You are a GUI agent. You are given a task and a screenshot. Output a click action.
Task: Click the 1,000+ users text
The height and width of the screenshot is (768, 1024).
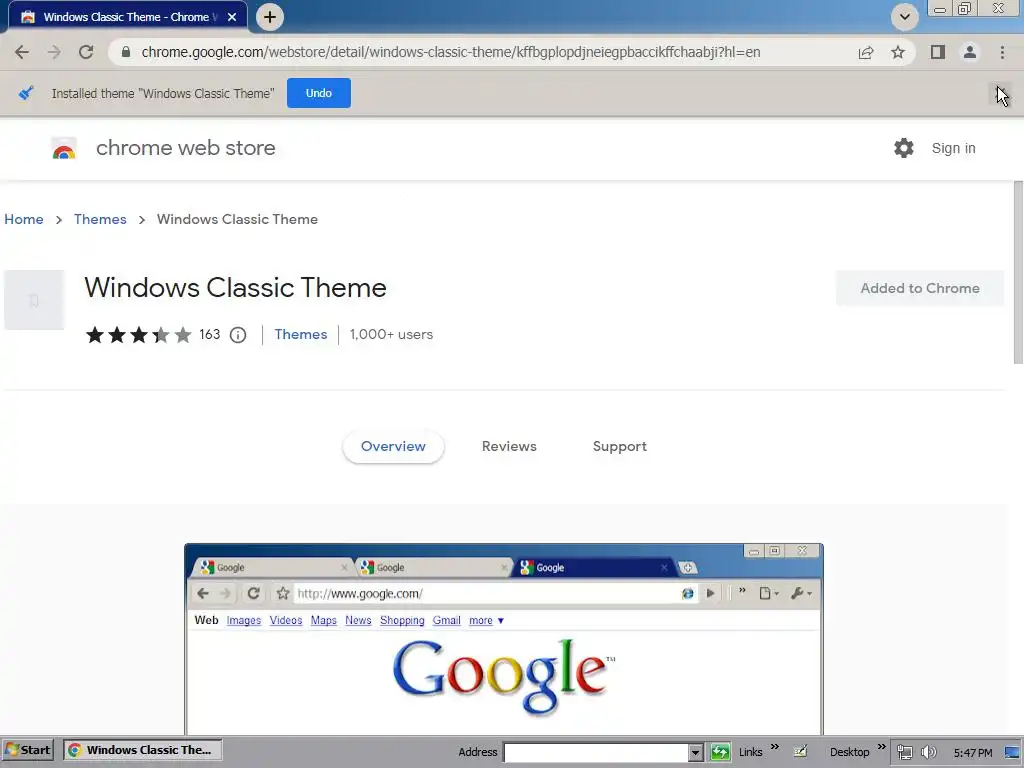(x=391, y=334)
